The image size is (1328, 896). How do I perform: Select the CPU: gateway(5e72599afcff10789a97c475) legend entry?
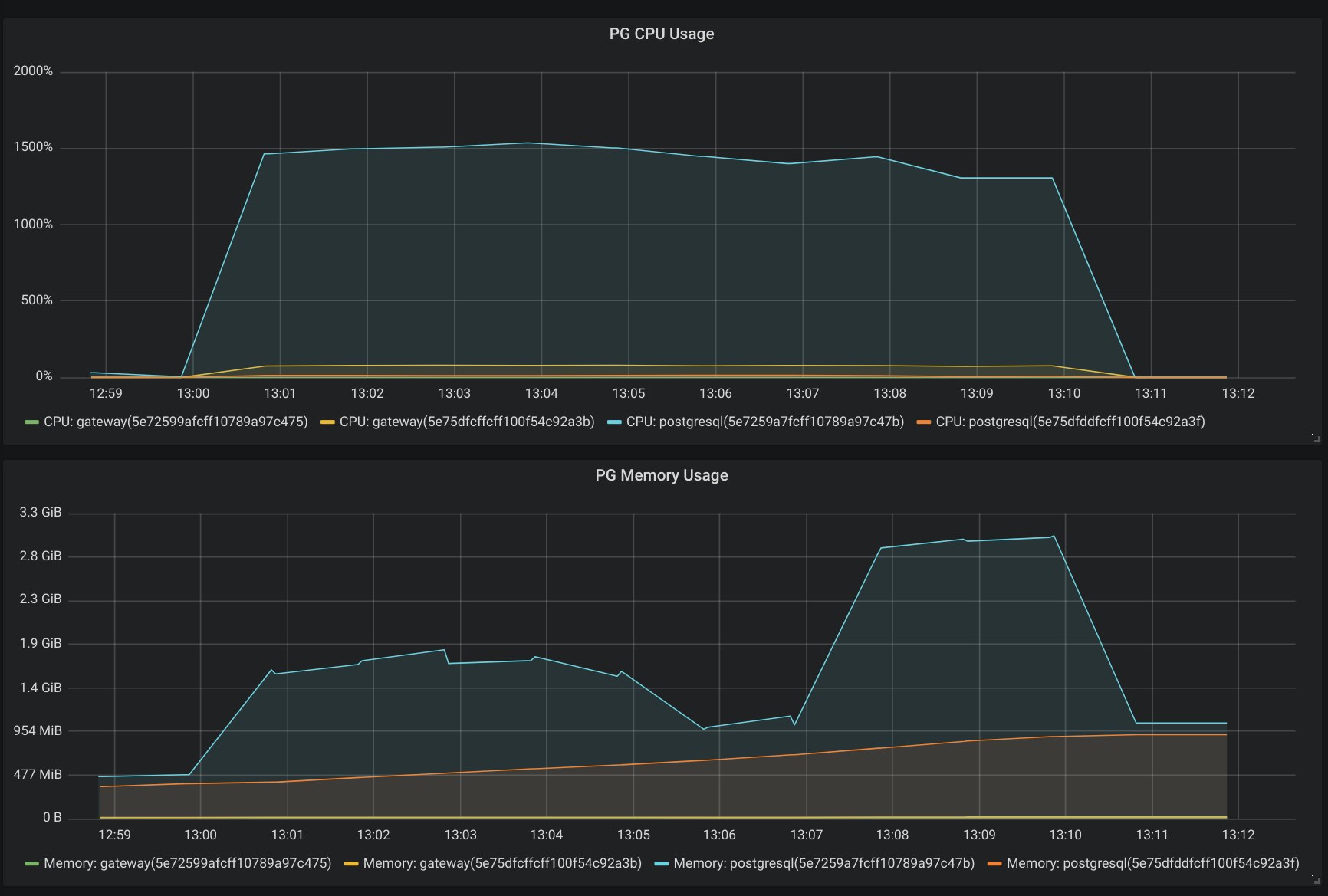point(175,422)
